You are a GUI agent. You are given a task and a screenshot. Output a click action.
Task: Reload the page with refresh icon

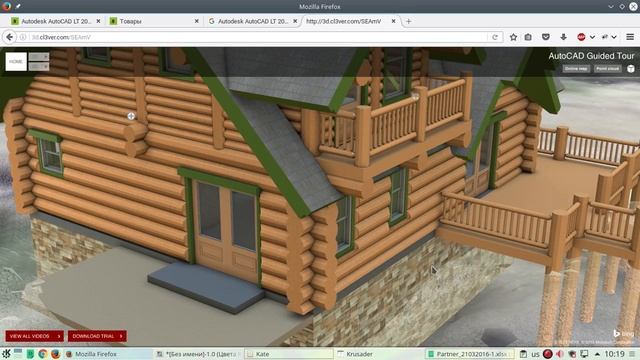coord(495,37)
